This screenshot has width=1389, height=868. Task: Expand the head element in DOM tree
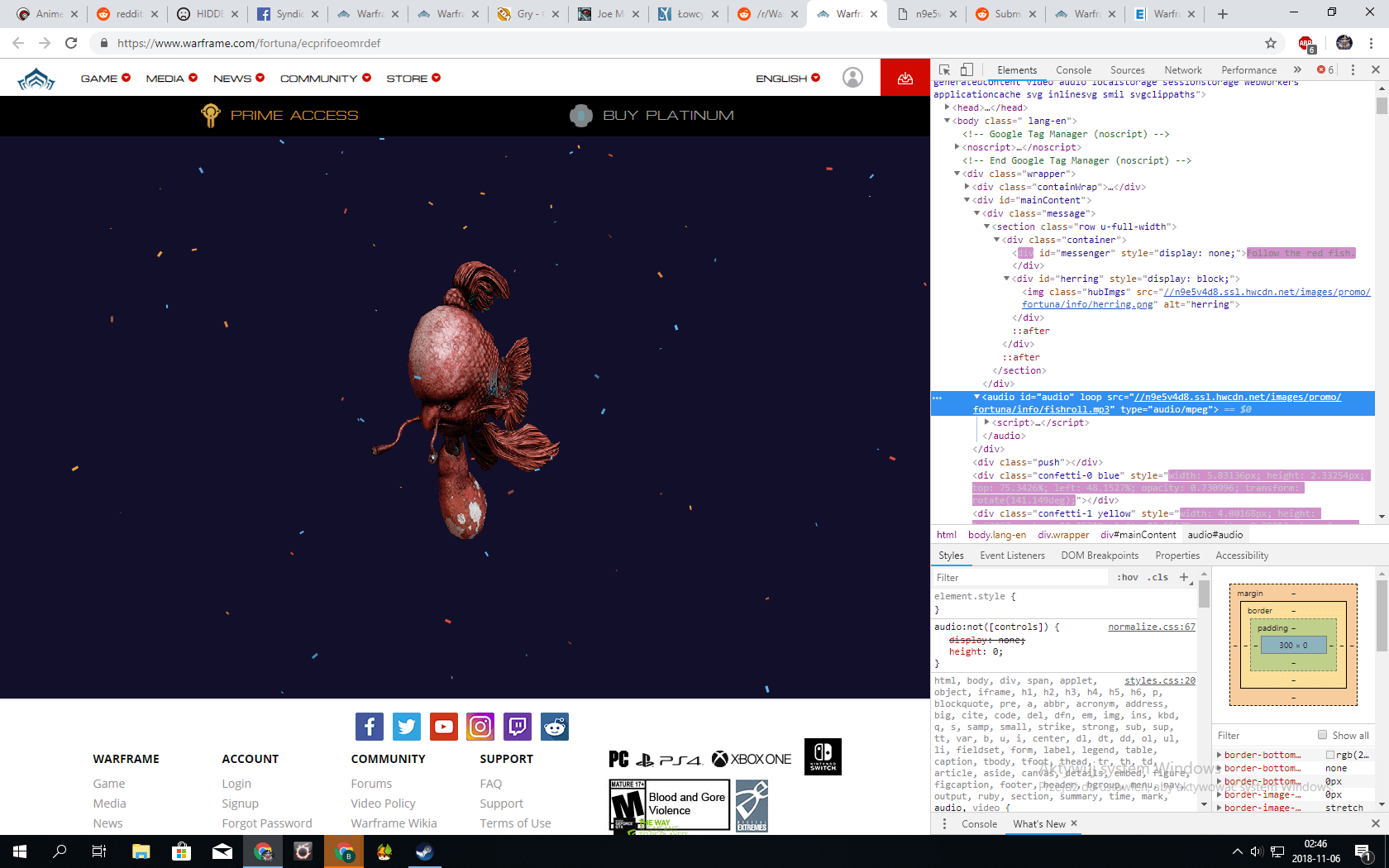tap(947, 107)
